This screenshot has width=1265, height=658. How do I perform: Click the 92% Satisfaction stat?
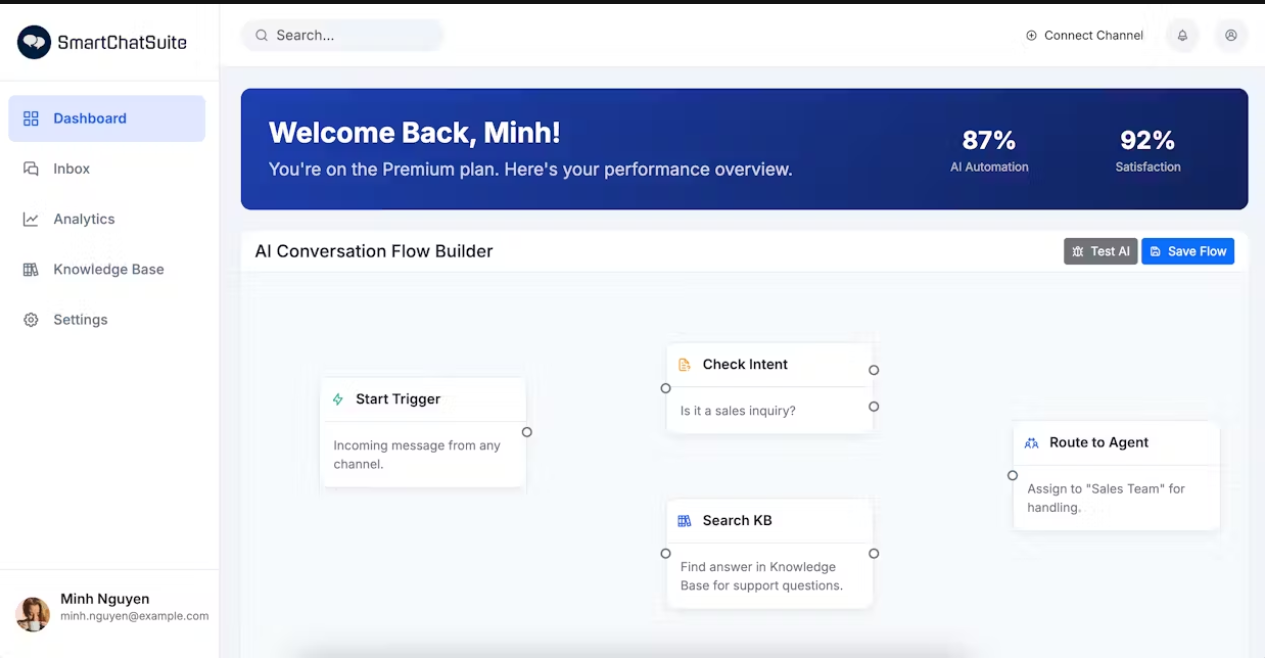point(1148,151)
